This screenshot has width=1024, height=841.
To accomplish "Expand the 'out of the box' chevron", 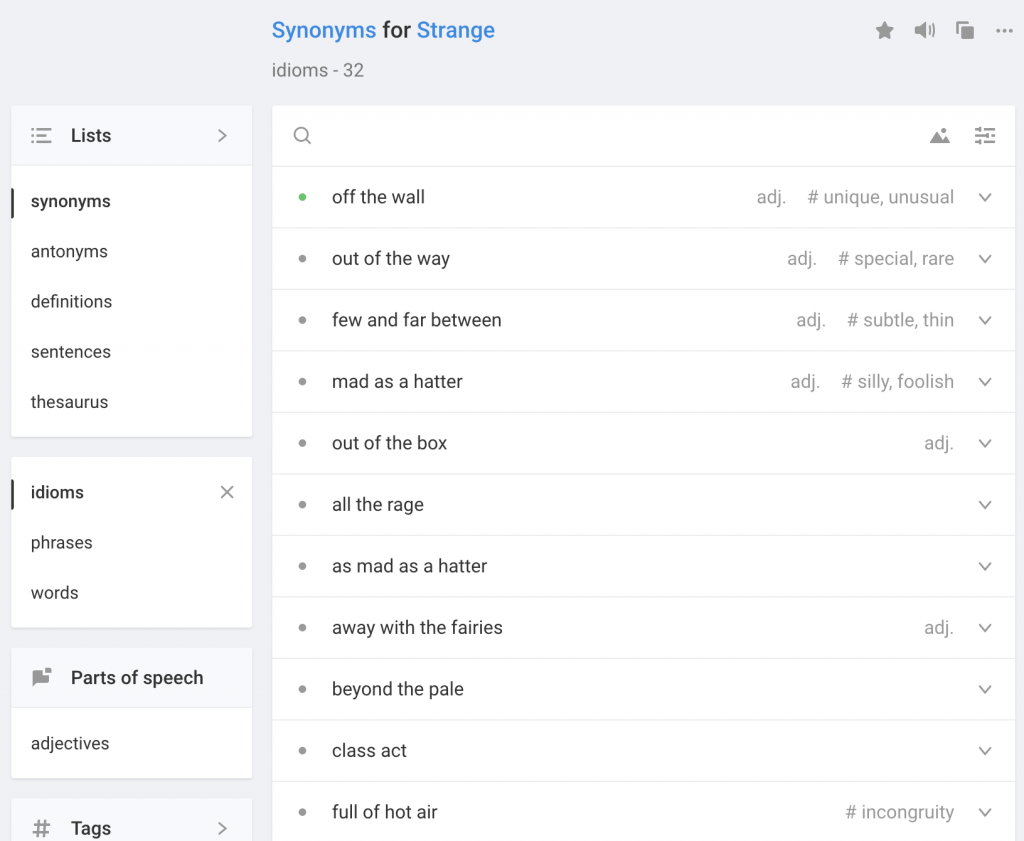I will (985, 443).
